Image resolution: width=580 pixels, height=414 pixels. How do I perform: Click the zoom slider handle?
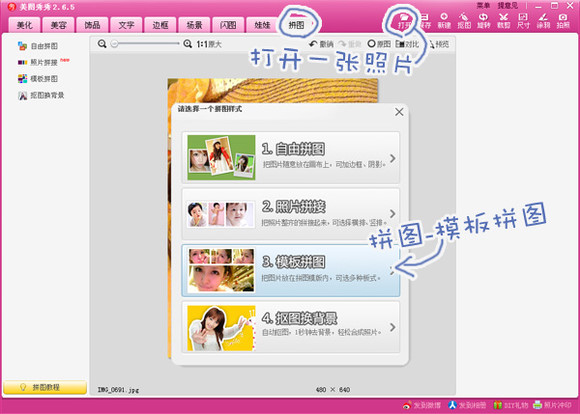pyautogui.click(x=115, y=44)
